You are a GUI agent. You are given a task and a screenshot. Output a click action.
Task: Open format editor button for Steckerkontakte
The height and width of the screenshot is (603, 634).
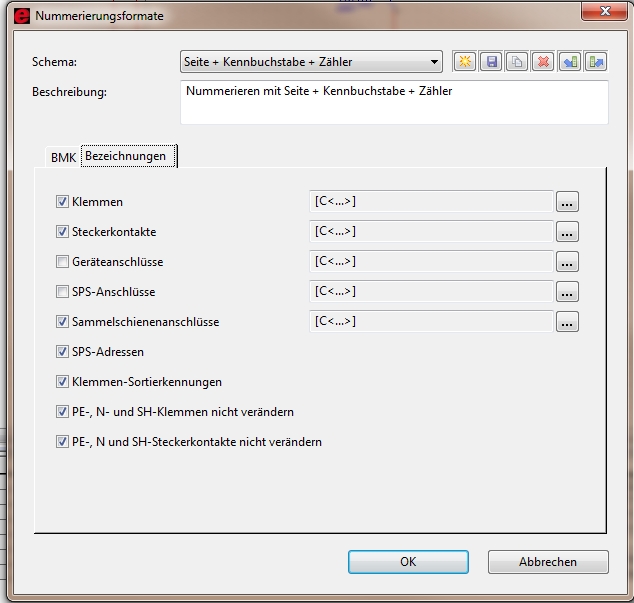567,231
